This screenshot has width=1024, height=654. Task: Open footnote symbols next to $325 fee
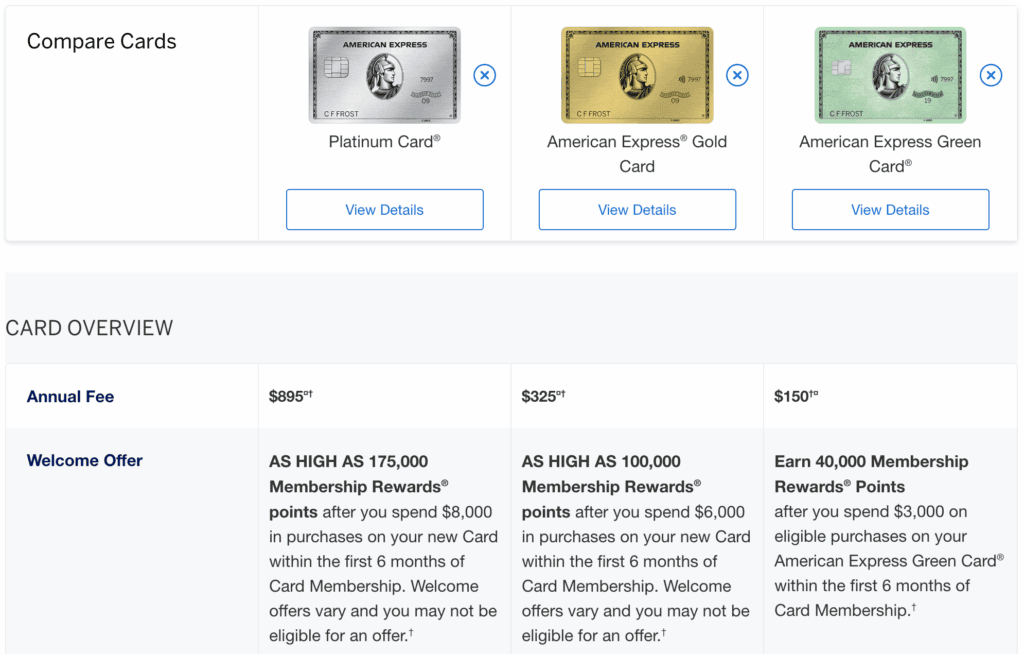[x=561, y=393]
